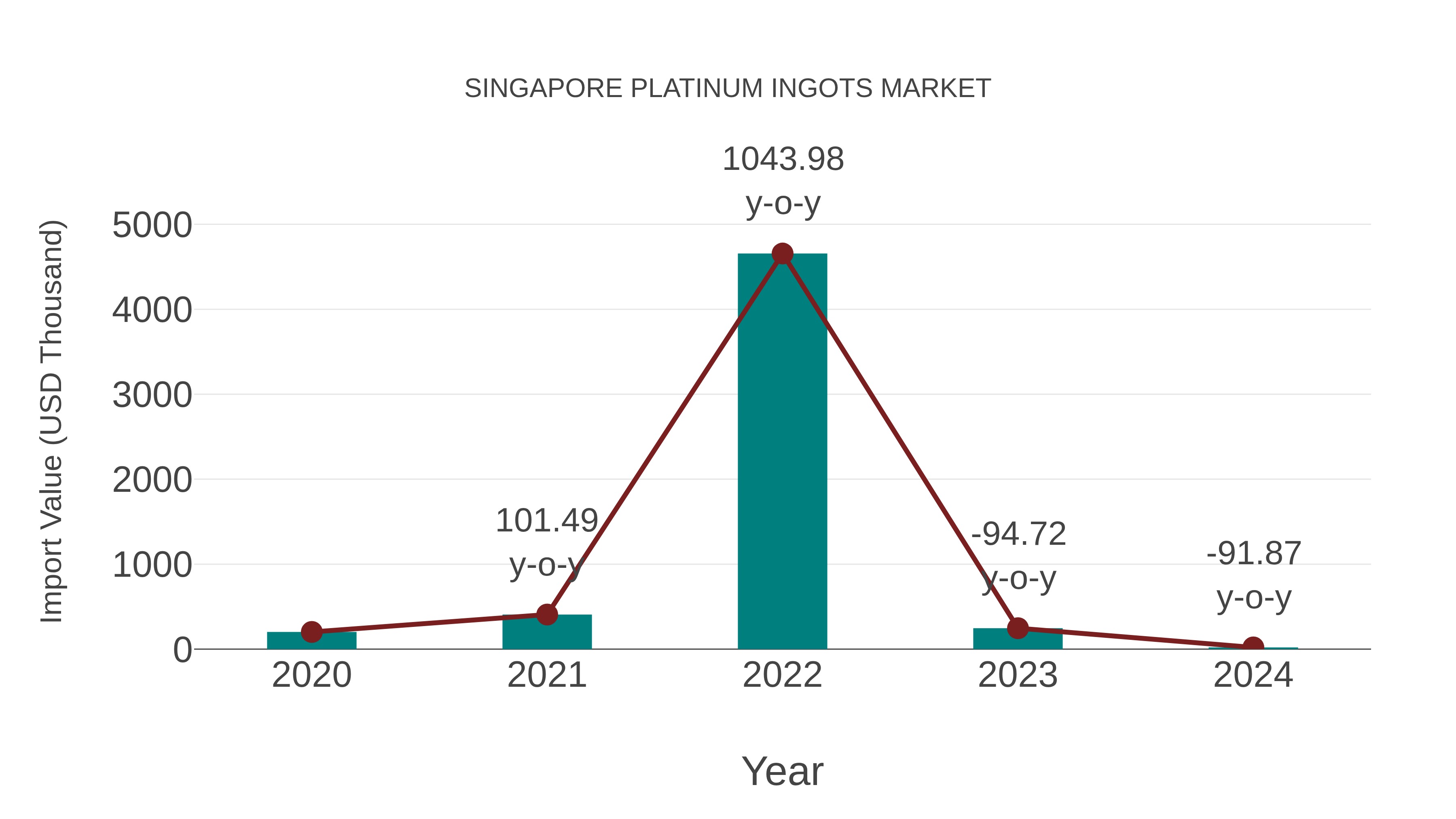Select the 2023 teal bar
Screen dimensions: 1456x819
tap(1018, 639)
